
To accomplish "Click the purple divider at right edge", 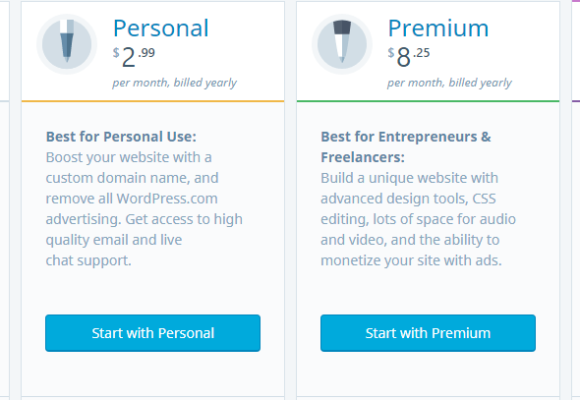I will coord(576,101).
